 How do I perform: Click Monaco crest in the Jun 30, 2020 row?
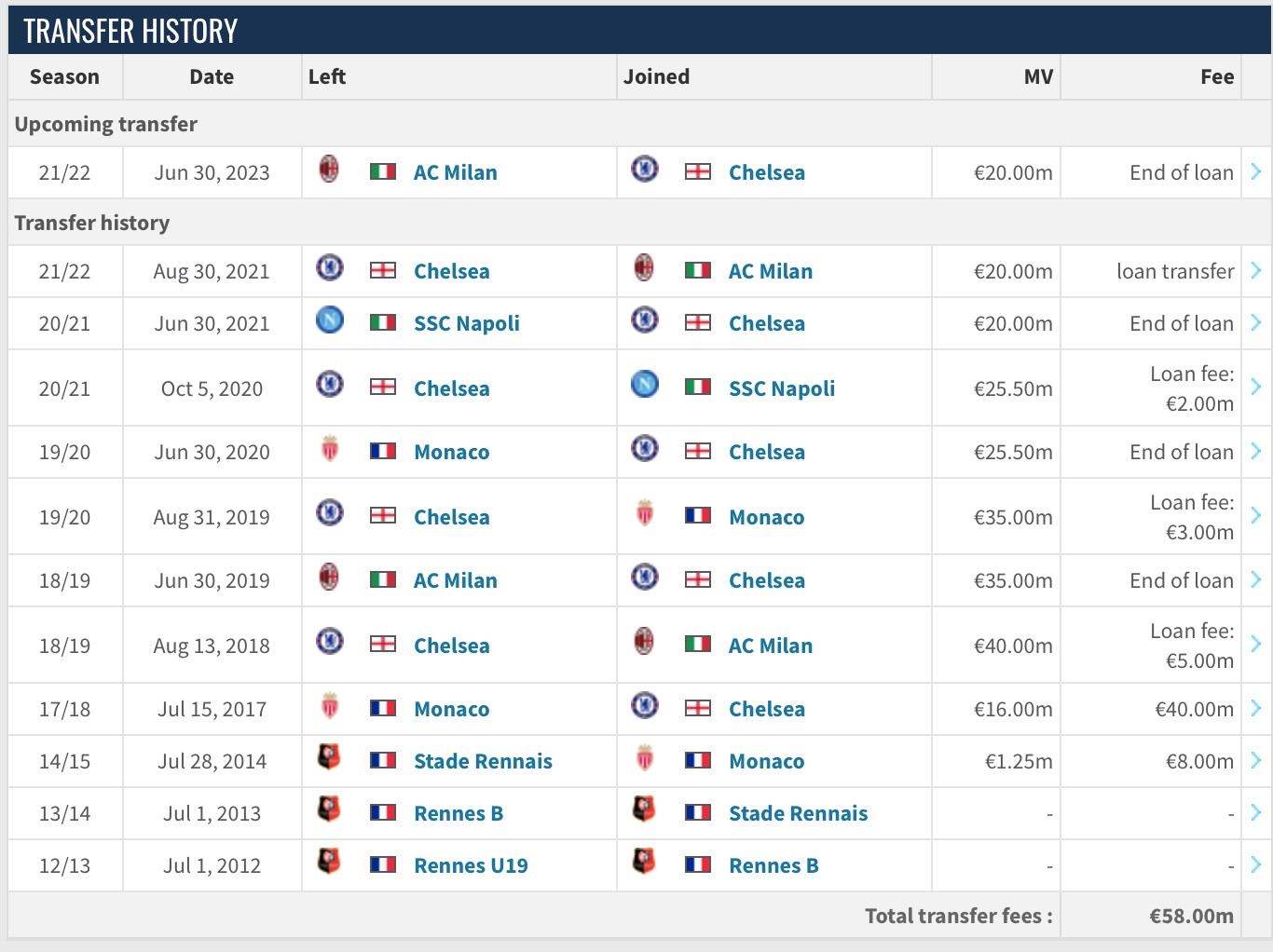click(x=329, y=449)
